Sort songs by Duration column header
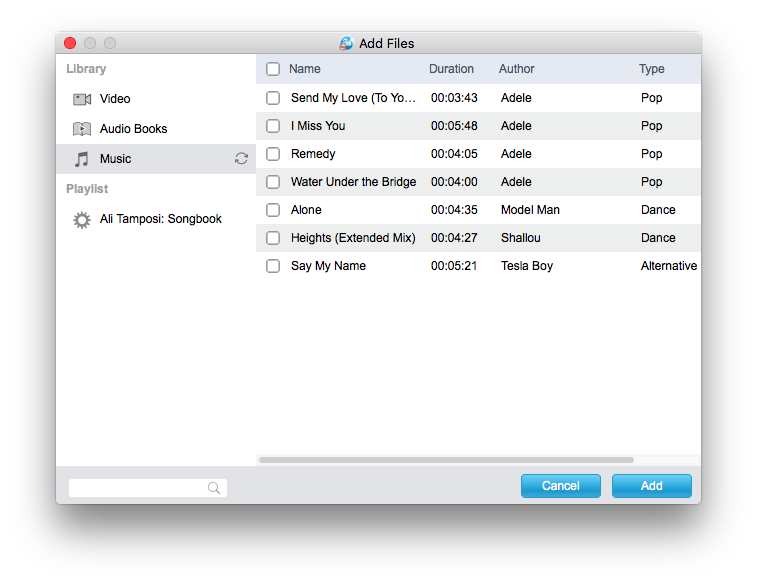757x584 pixels. point(451,69)
